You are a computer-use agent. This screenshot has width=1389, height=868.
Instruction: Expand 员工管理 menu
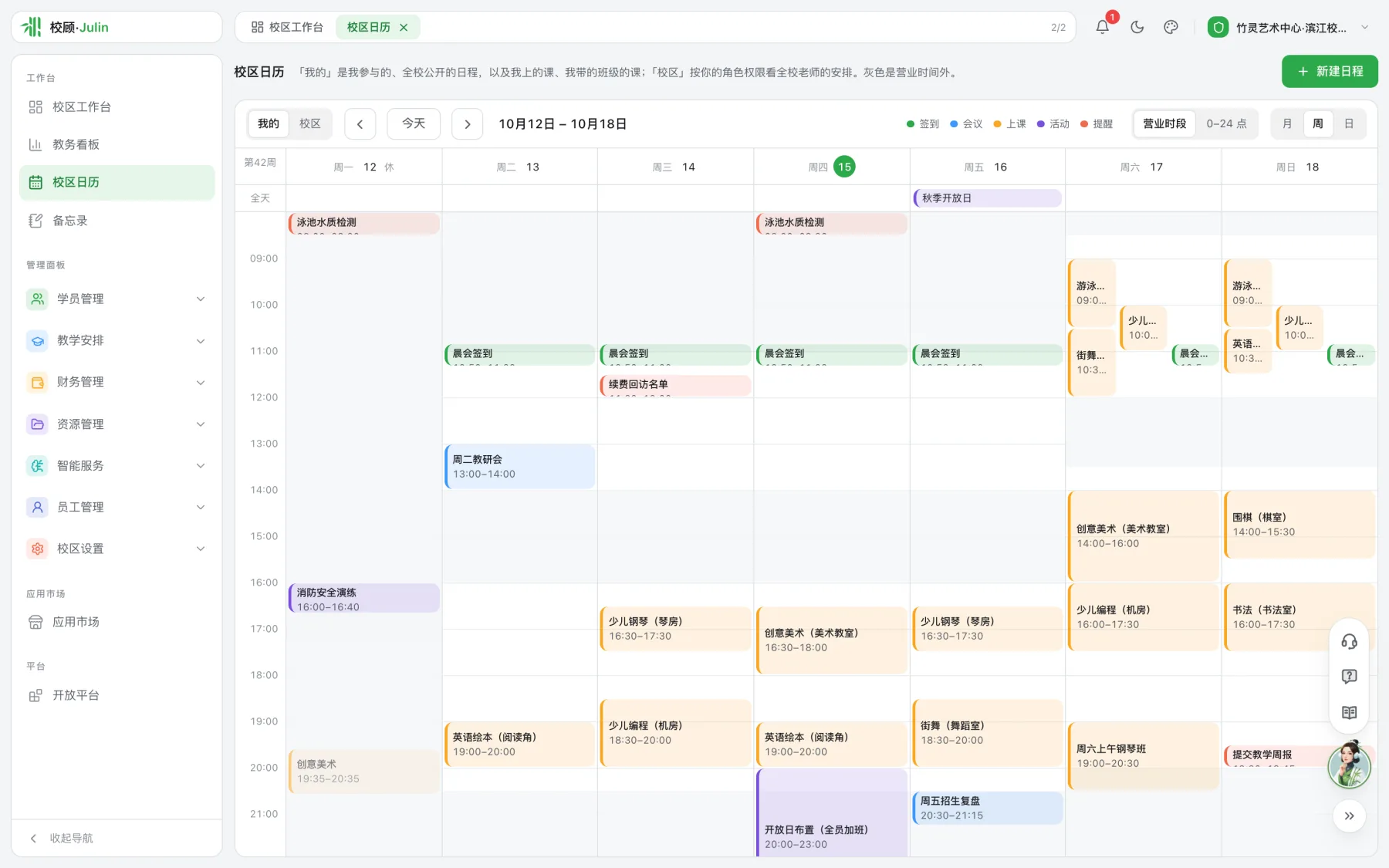[117, 507]
